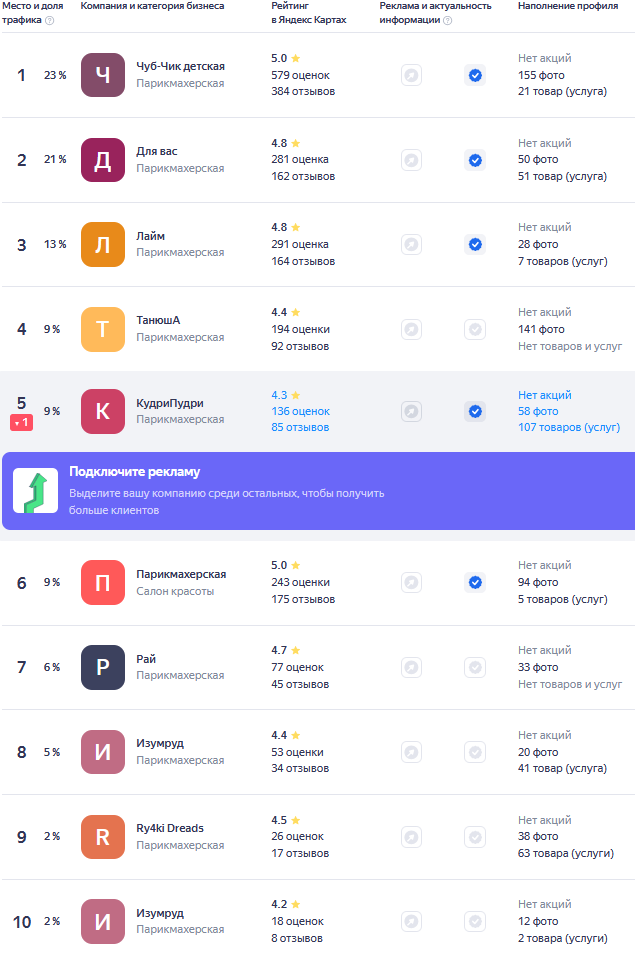Open the "85 отзывов" link for КудриПудри
The height and width of the screenshot is (960, 635).
point(300,427)
